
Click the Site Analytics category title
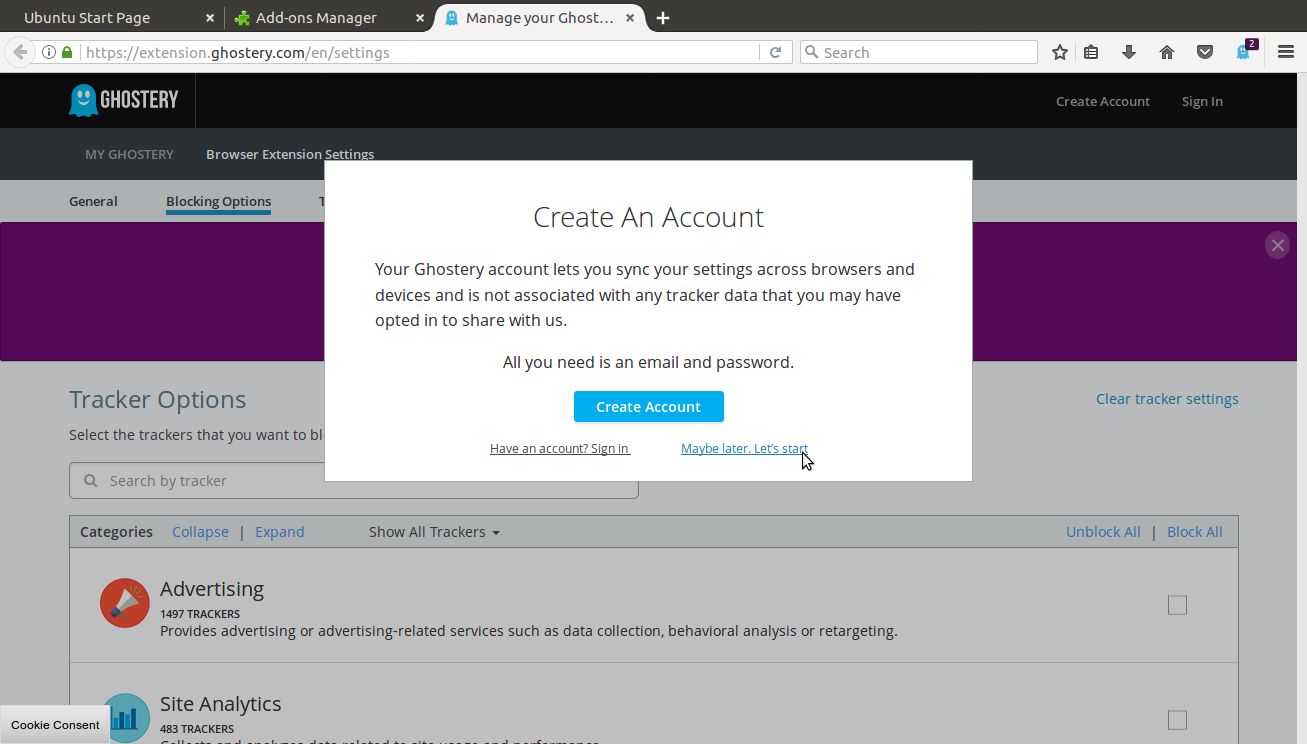(x=221, y=704)
